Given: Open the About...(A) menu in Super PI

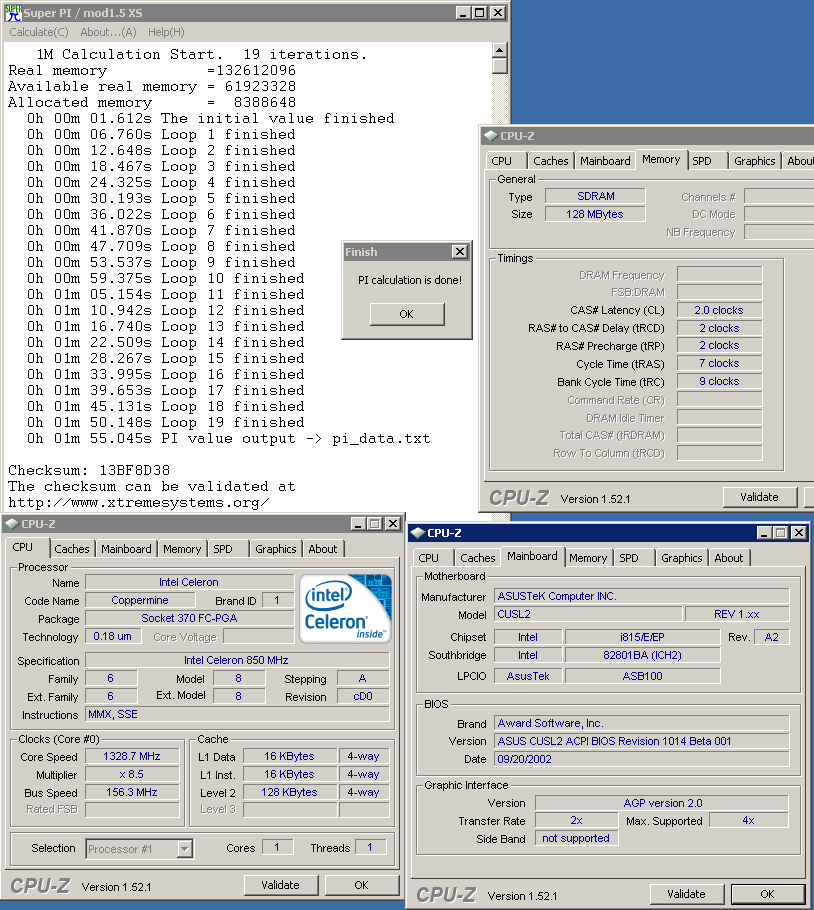Looking at the screenshot, I should pyautogui.click(x=108, y=32).
